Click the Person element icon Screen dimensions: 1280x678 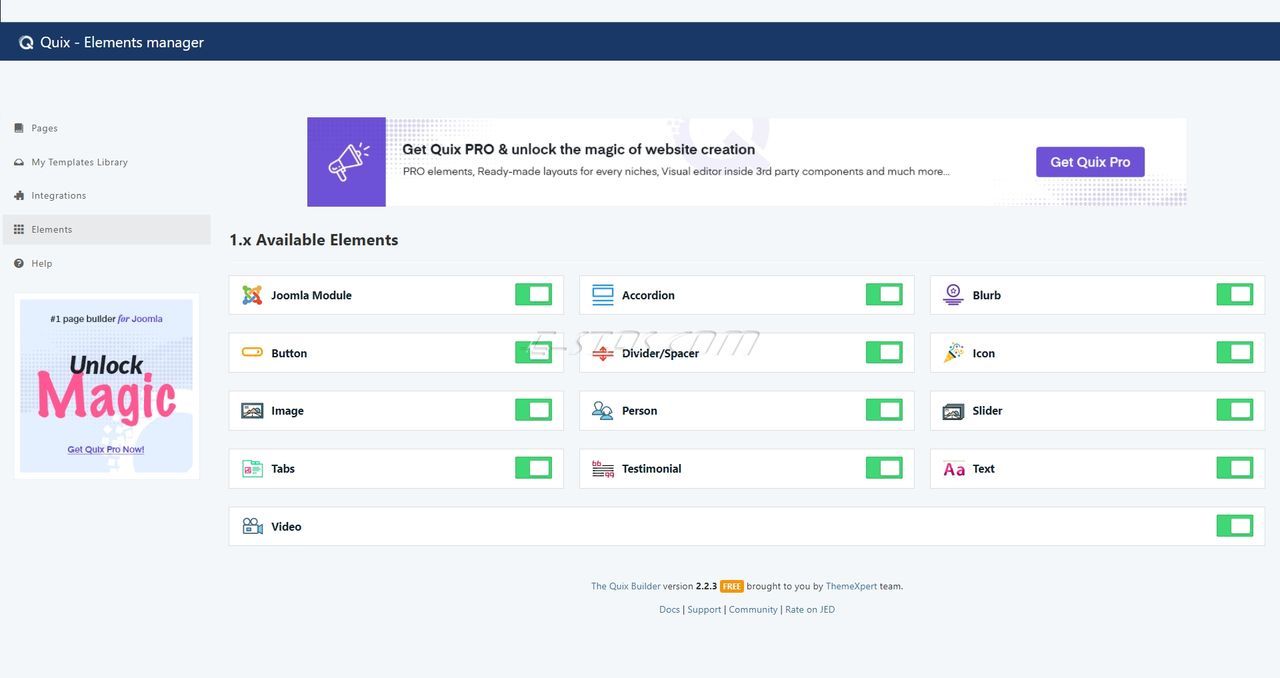[x=603, y=411]
